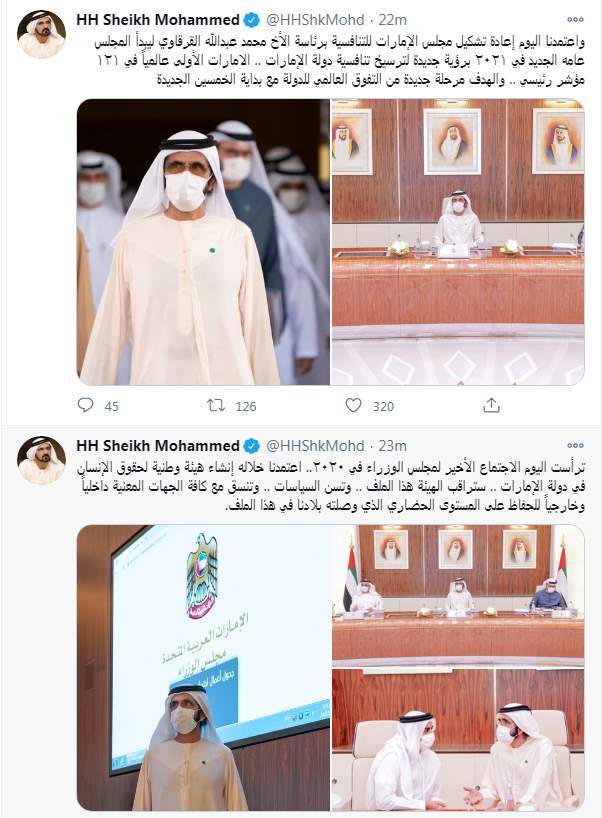
Task: Open the meeting room photo with three portraits
Action: coord(458,242)
